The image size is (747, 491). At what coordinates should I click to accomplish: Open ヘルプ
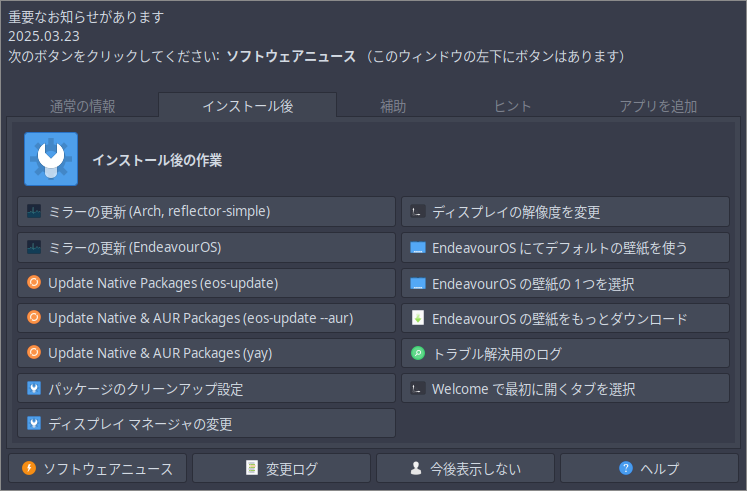coord(649,468)
